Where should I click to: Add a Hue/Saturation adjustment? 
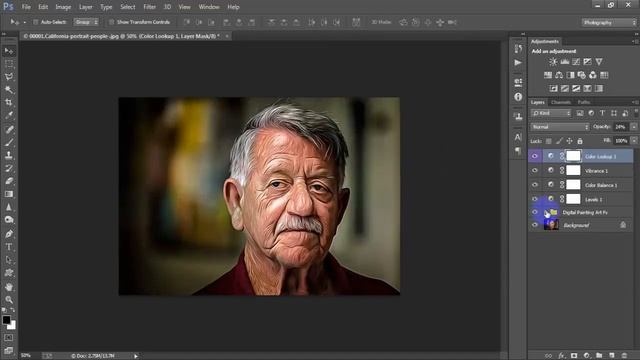(x=548, y=75)
